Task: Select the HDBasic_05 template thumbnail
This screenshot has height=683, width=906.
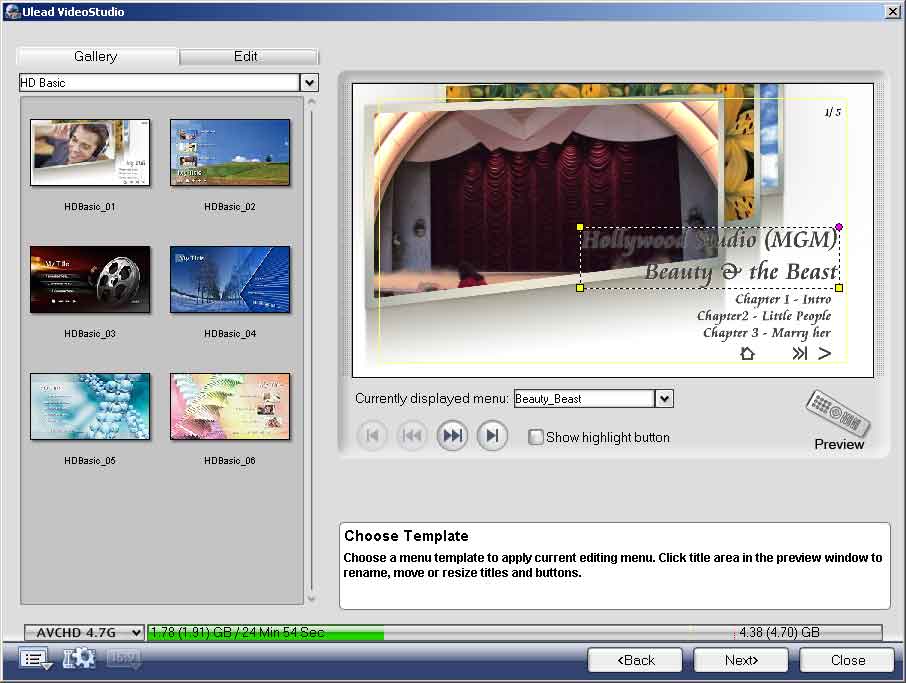Action: [x=90, y=406]
